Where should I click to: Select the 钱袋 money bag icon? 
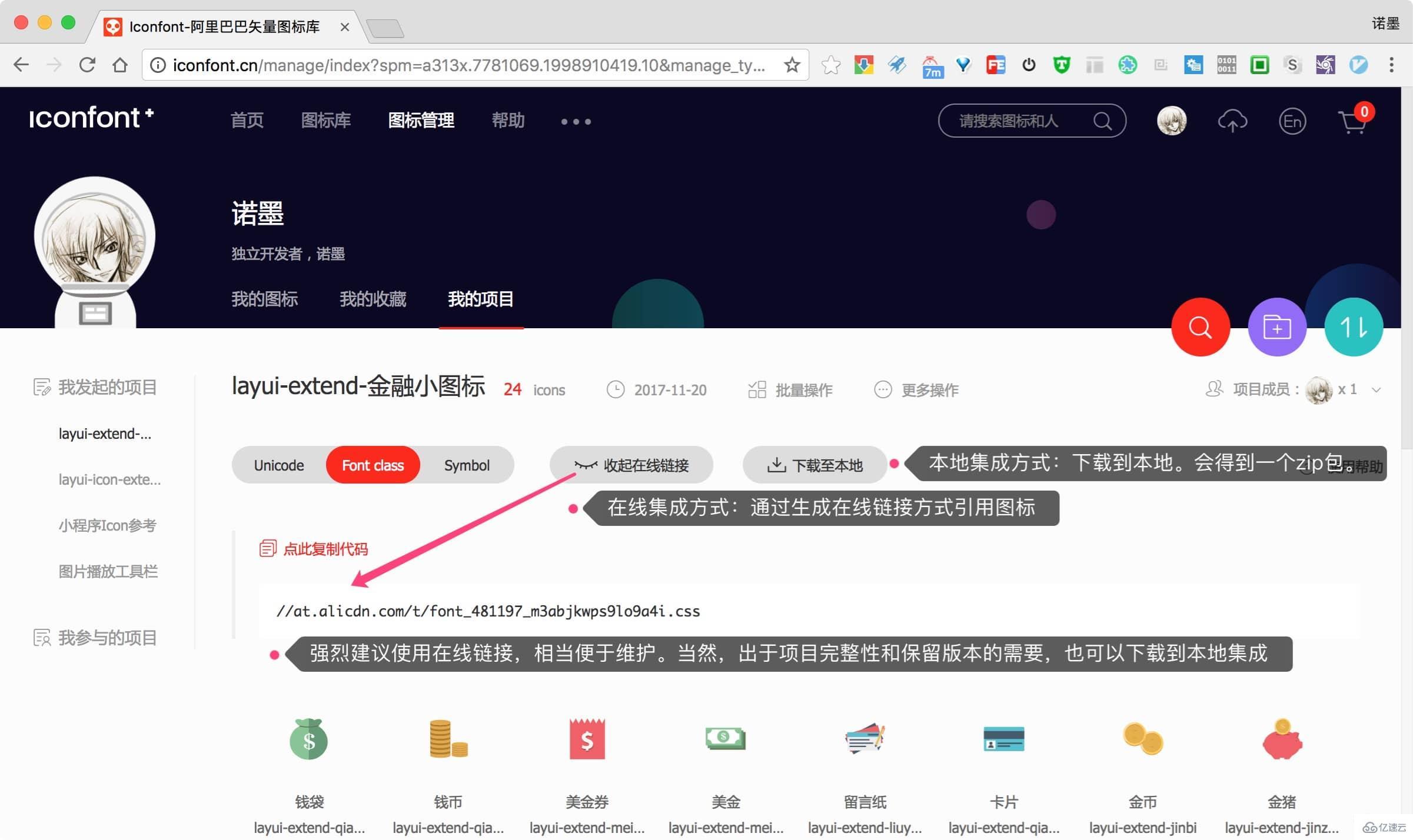pos(309,739)
